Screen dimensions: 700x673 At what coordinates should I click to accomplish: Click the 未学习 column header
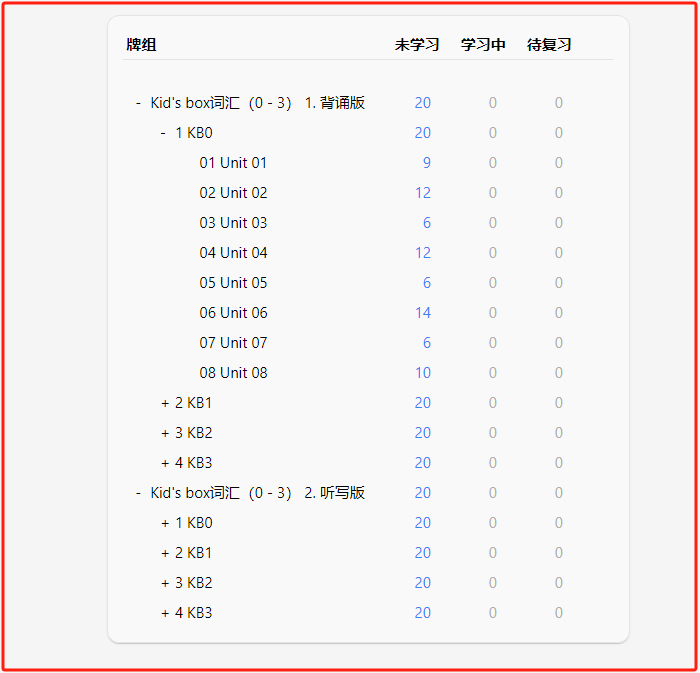point(417,45)
